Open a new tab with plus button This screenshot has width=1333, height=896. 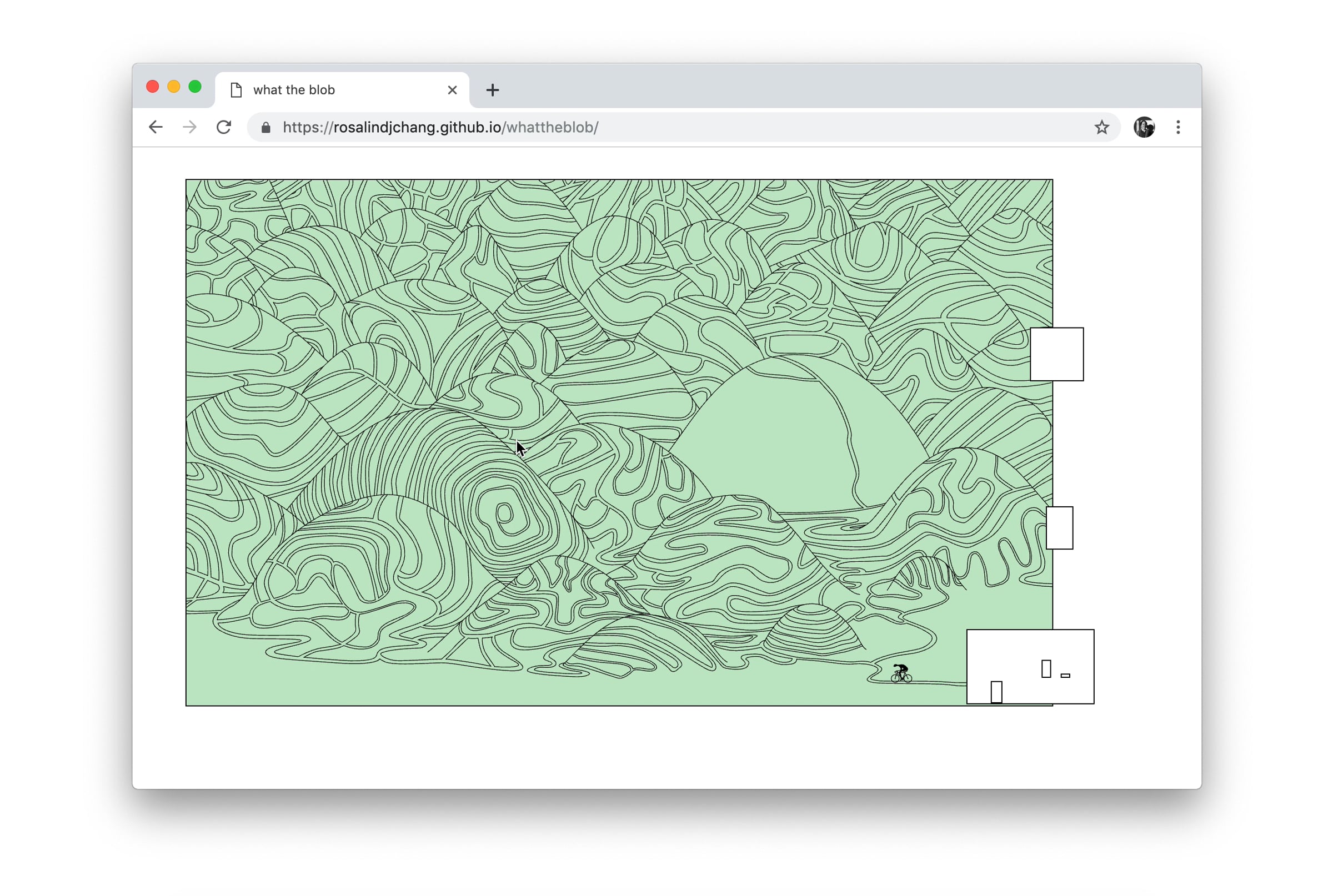click(492, 90)
